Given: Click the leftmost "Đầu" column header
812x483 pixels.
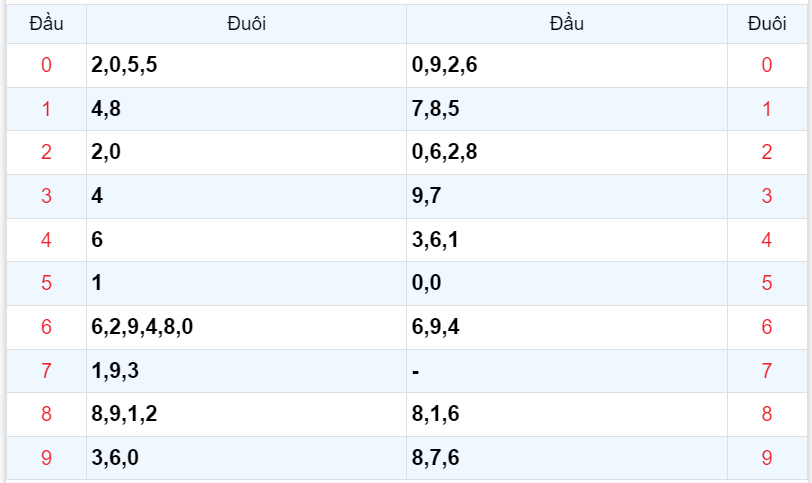Looking at the screenshot, I should coord(46,23).
